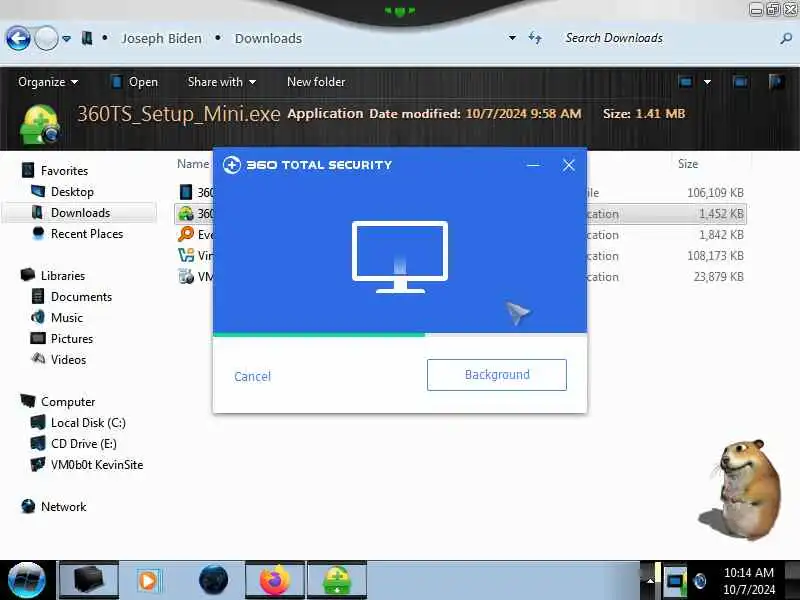Image resolution: width=800 pixels, height=600 pixels.
Task: Click the refresh icon beside address bar
Action: coord(535,38)
